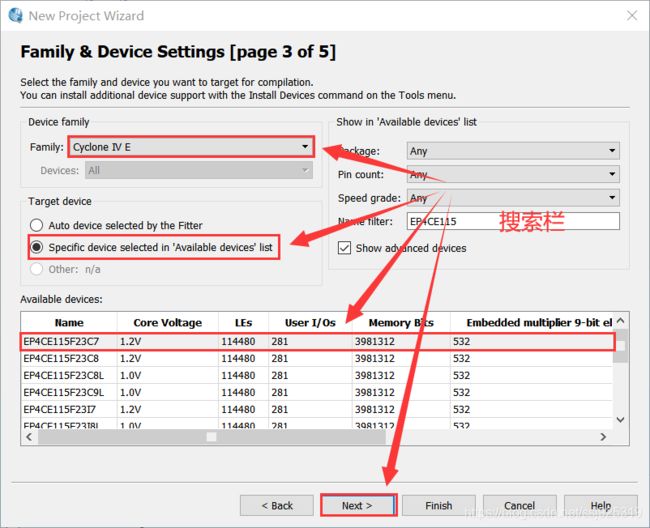650x528 pixels.
Task: Click 1.0V voltage of EP4CE115F23C9L row
Action: 131,392
